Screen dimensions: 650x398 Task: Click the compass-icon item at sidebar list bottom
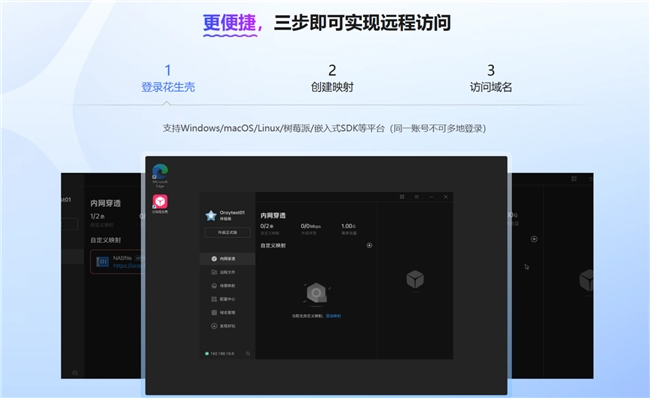[223, 326]
